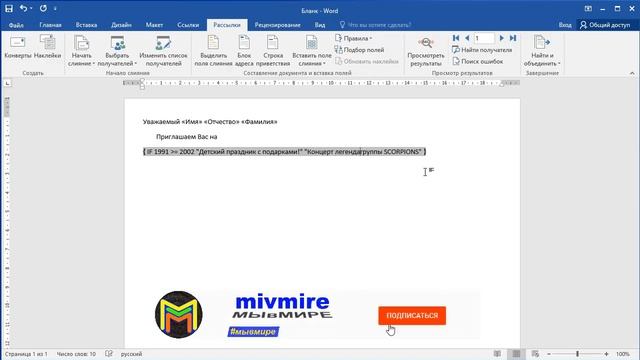The width and height of the screenshot is (640, 360).
Task: Switch to the Ссылки tab
Action: pyautogui.click(x=188, y=25)
